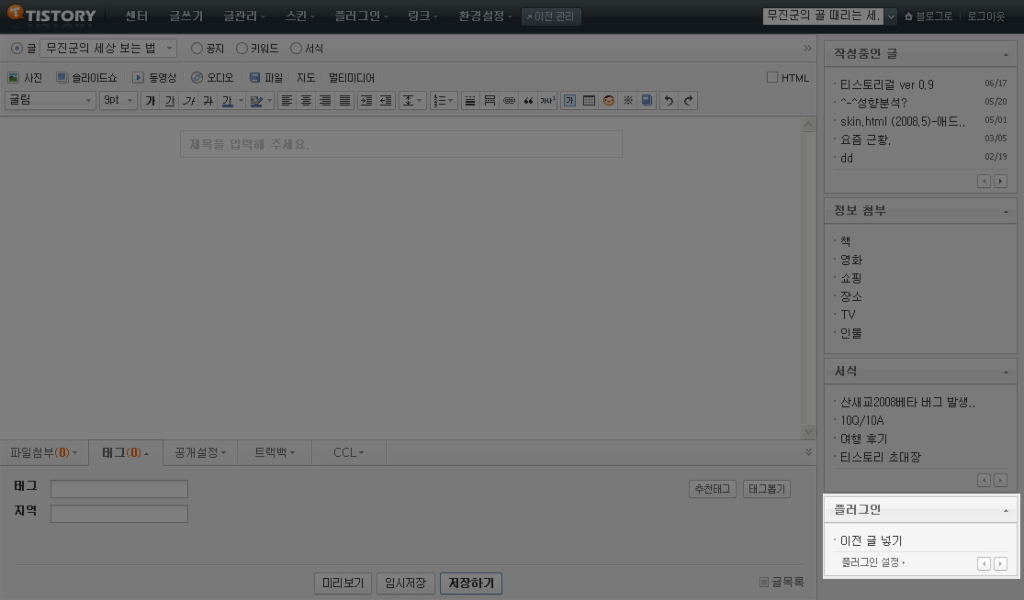Decrease paragraph indent
Screen dimensions: 1024x600
click(x=386, y=101)
